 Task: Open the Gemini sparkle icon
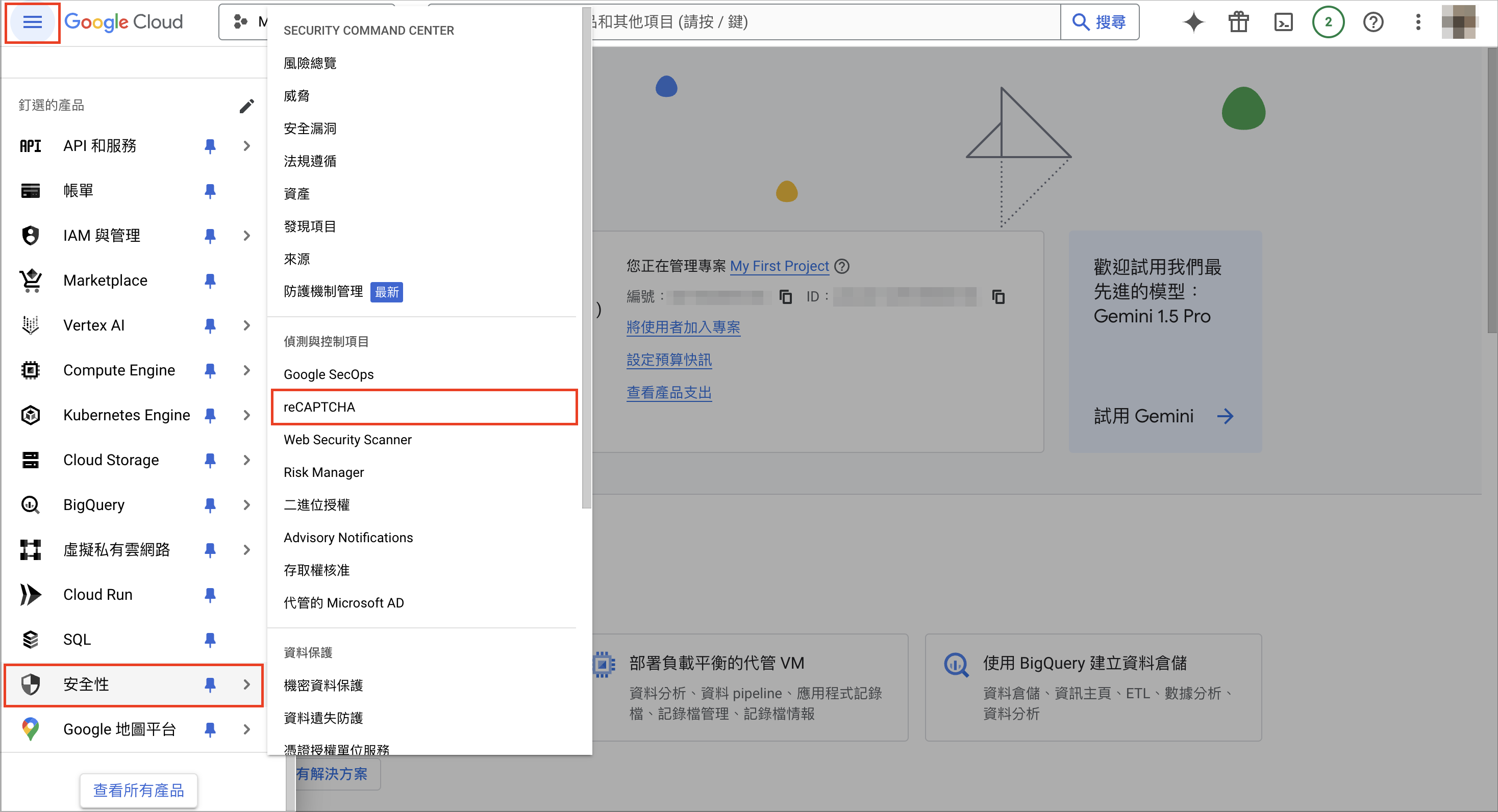(1193, 22)
